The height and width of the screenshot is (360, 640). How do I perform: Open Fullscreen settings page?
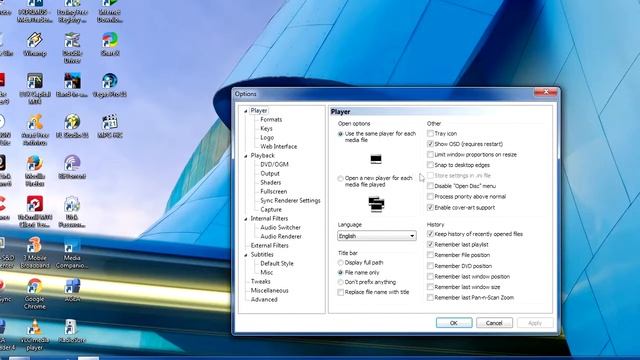click(x=273, y=191)
